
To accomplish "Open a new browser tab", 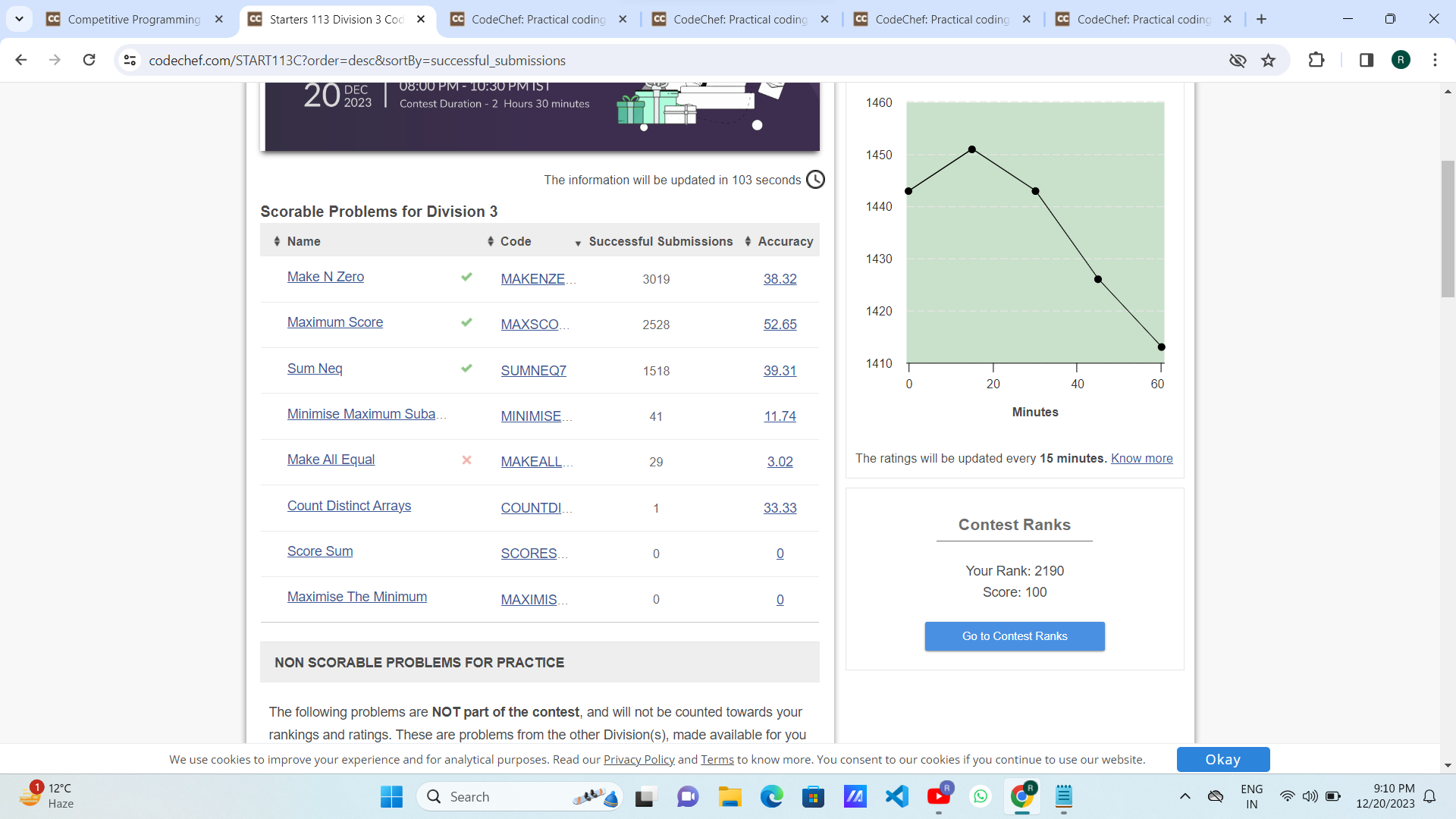I will point(1261,19).
